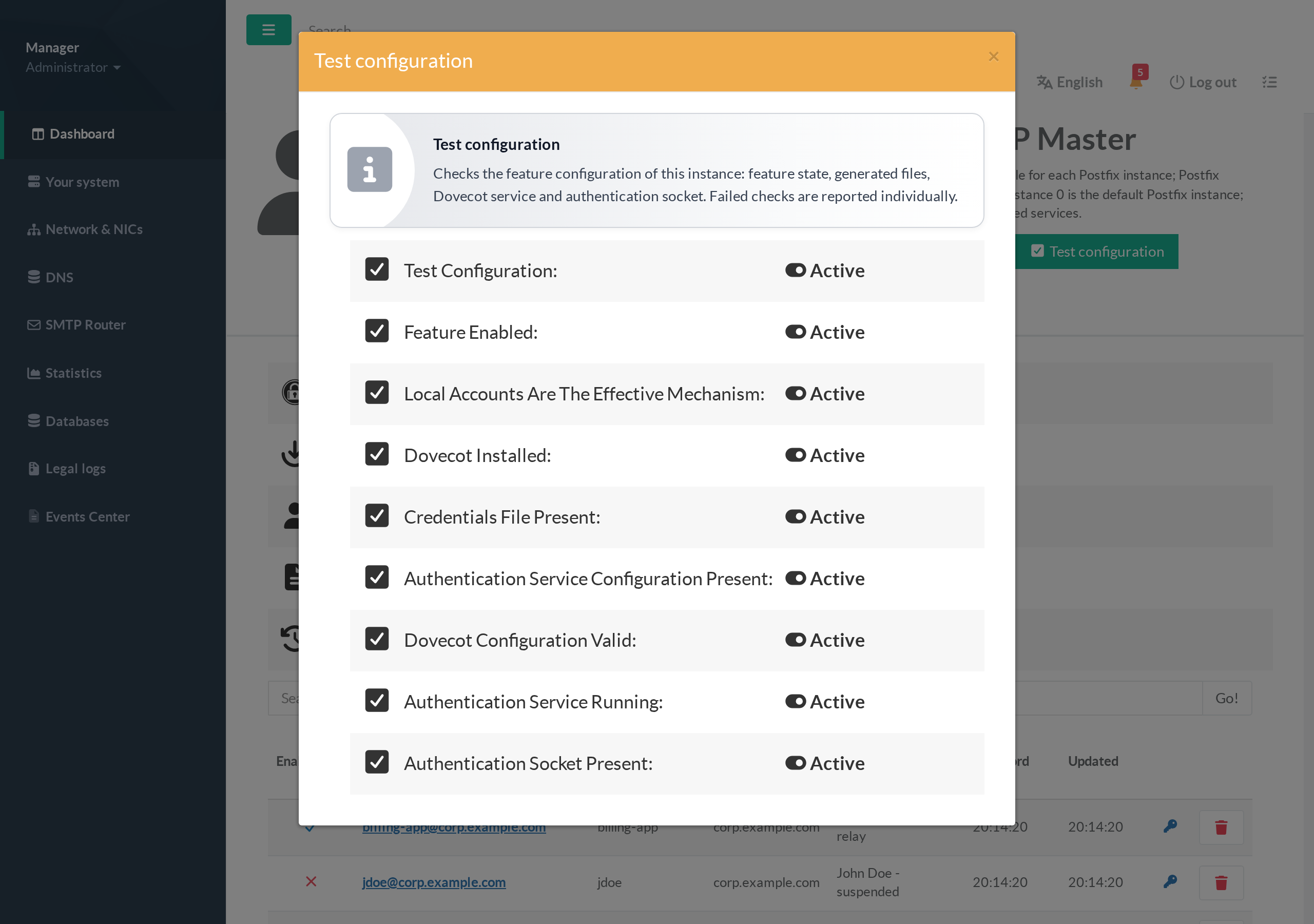Open the jdoe@corp.example.com link
Viewport: 1314px width, 924px height.
(434, 882)
